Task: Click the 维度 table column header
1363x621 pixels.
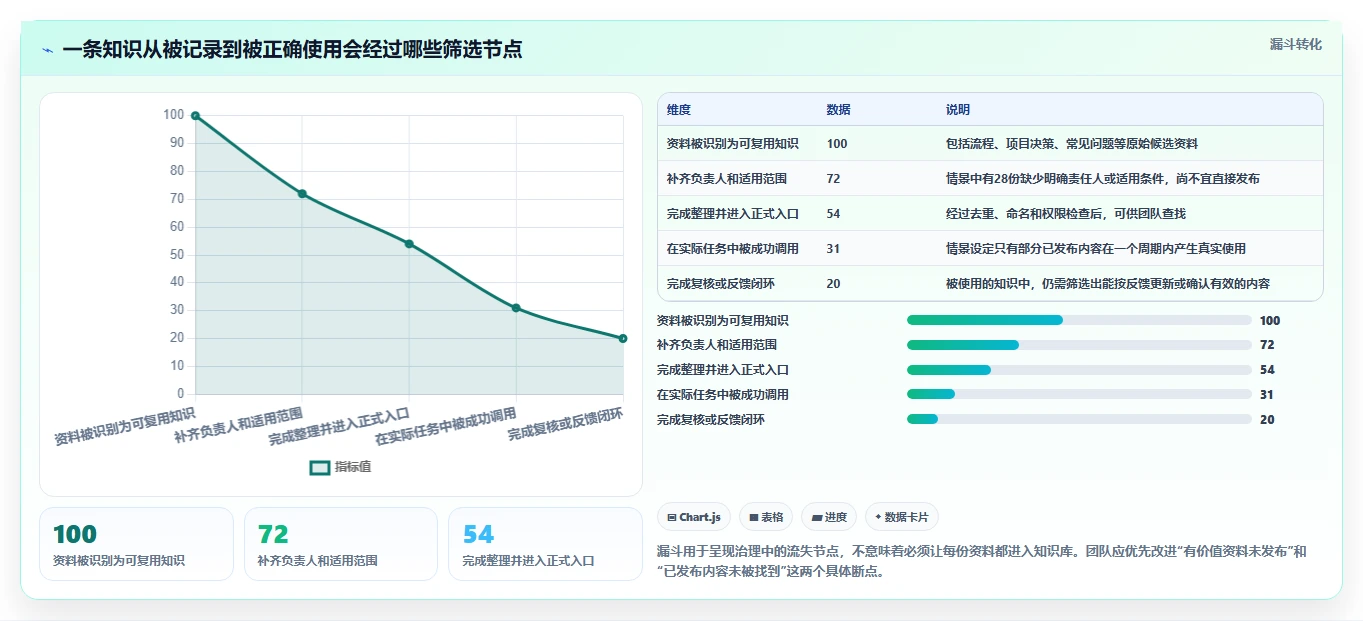Action: pos(679,110)
